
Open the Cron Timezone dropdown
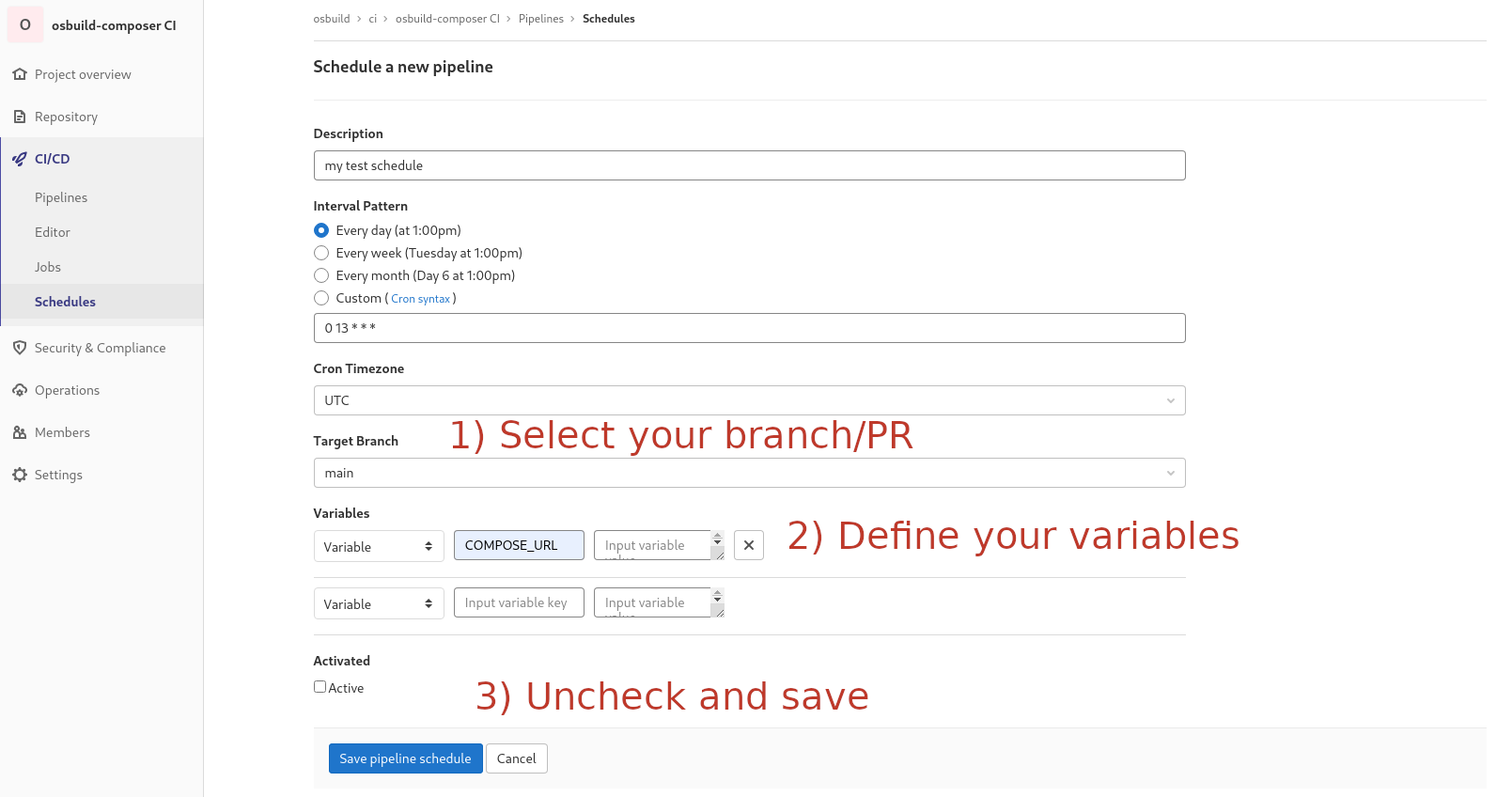(x=749, y=400)
